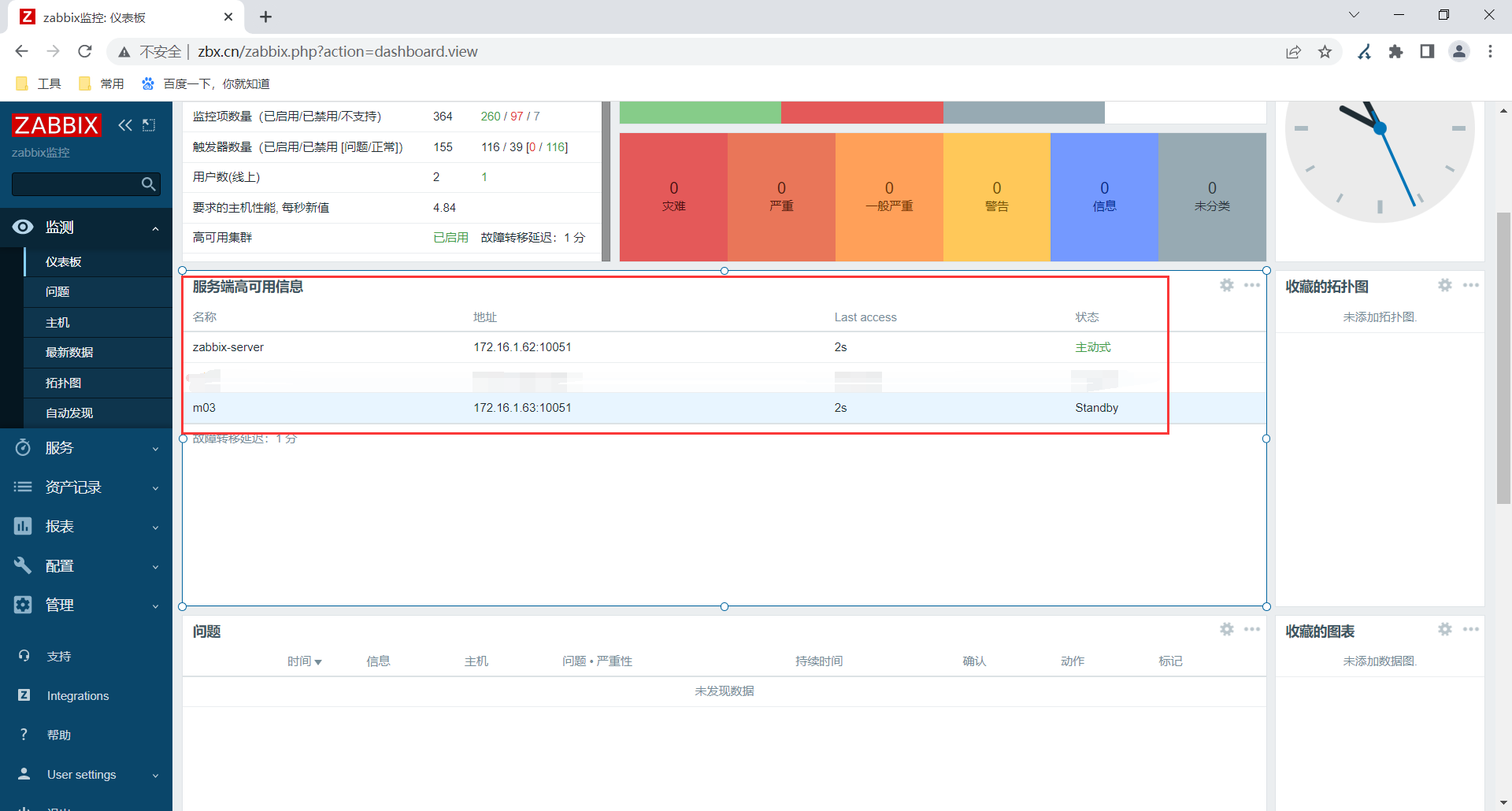Expand the User settings menu
This screenshot has height=811, width=1512.
[87, 775]
